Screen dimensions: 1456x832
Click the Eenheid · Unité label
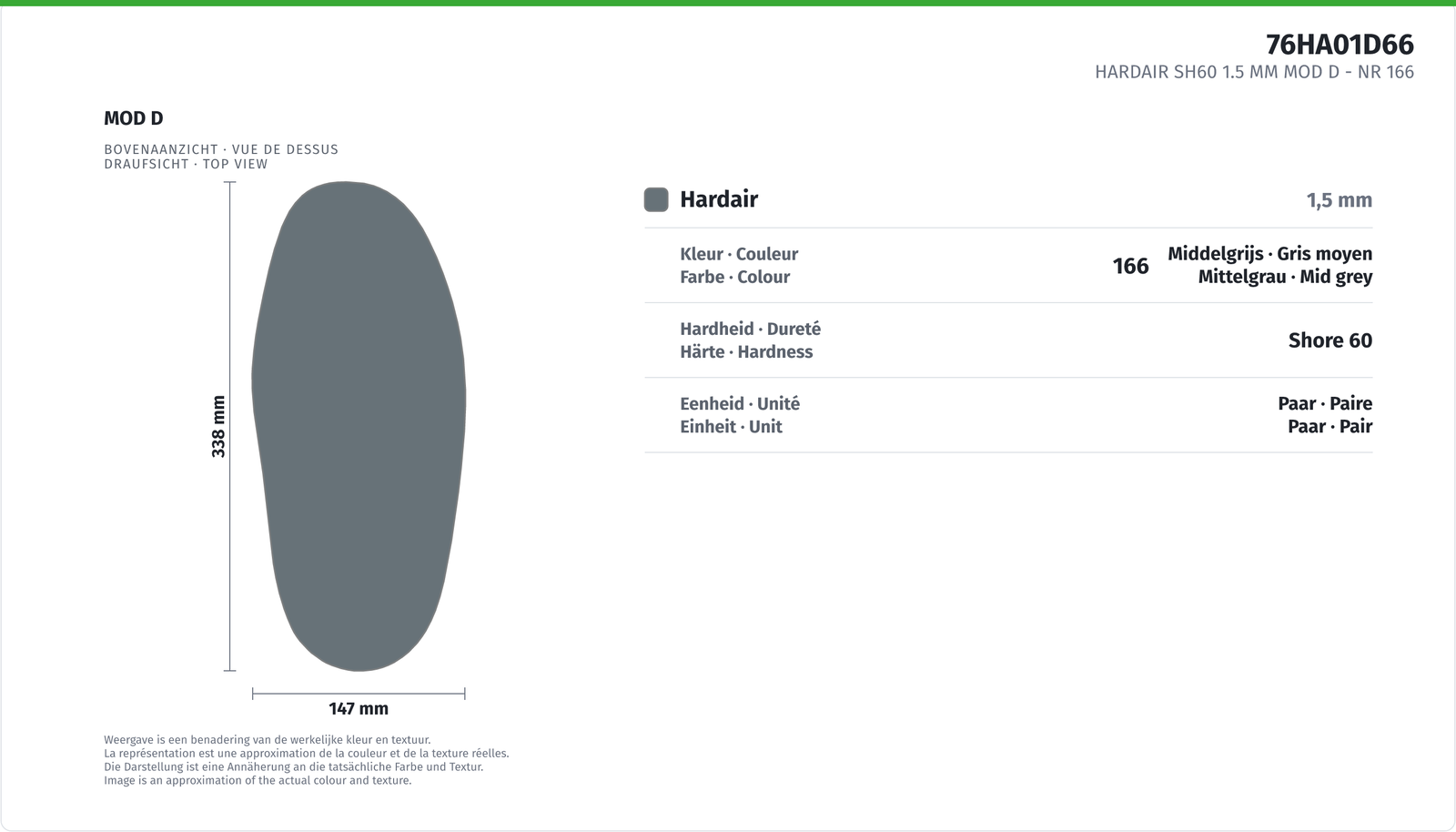(740, 403)
